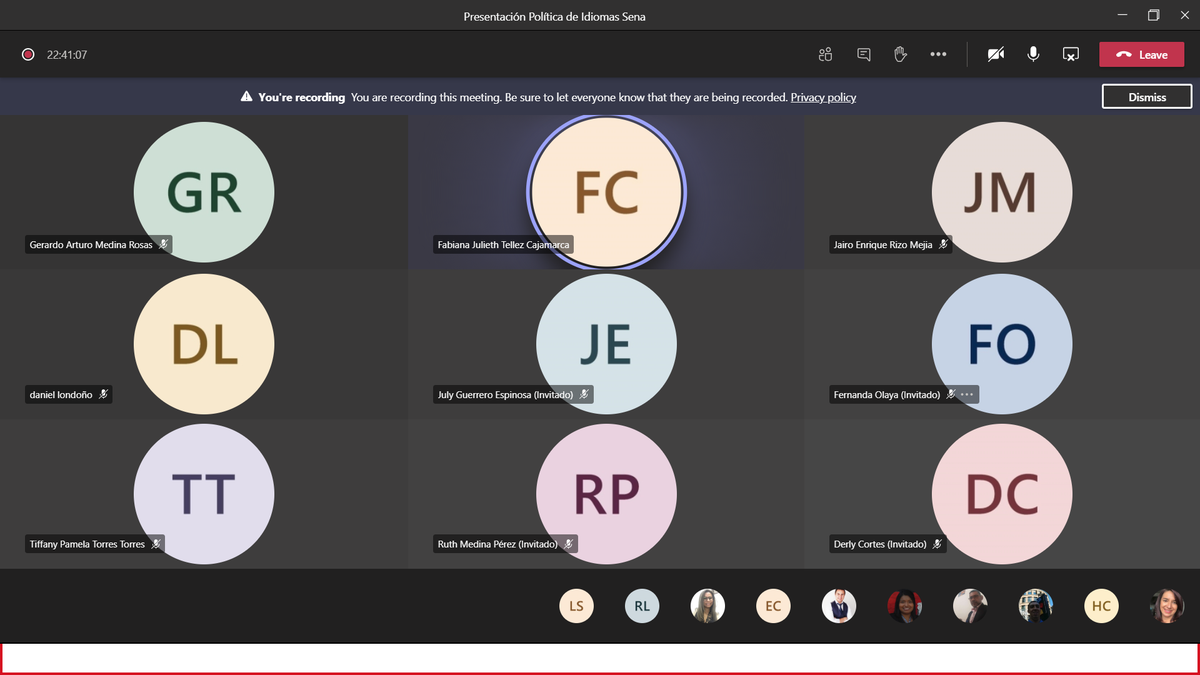This screenshot has width=1200, height=675.
Task: Raise your hand in the meeting
Action: pyautogui.click(x=900, y=54)
